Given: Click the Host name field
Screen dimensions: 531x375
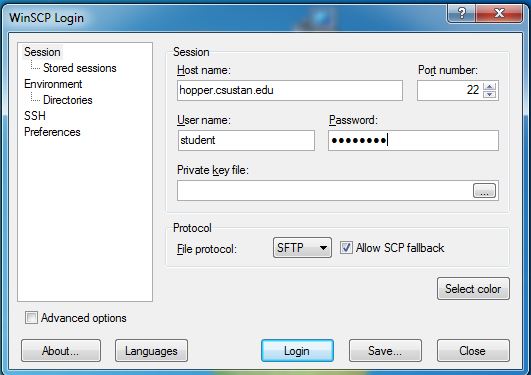Looking at the screenshot, I should 290,90.
